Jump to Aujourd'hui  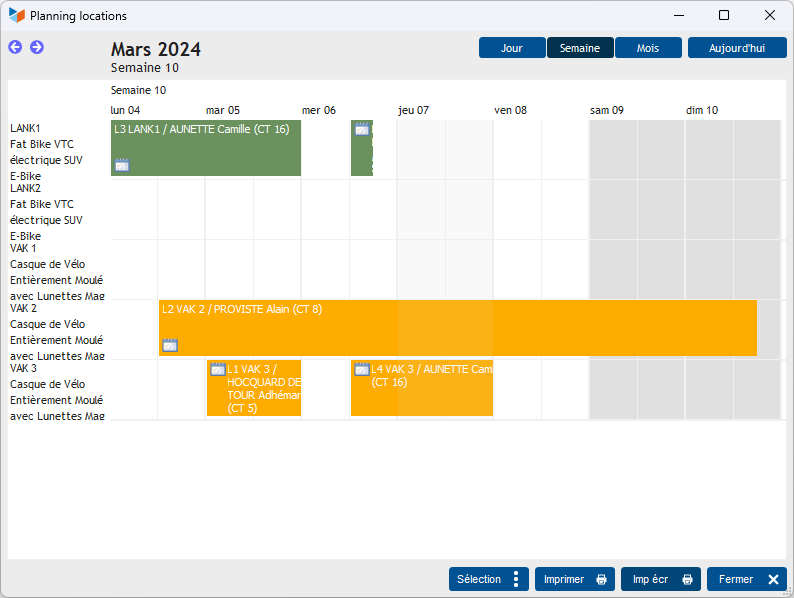[x=737, y=48]
